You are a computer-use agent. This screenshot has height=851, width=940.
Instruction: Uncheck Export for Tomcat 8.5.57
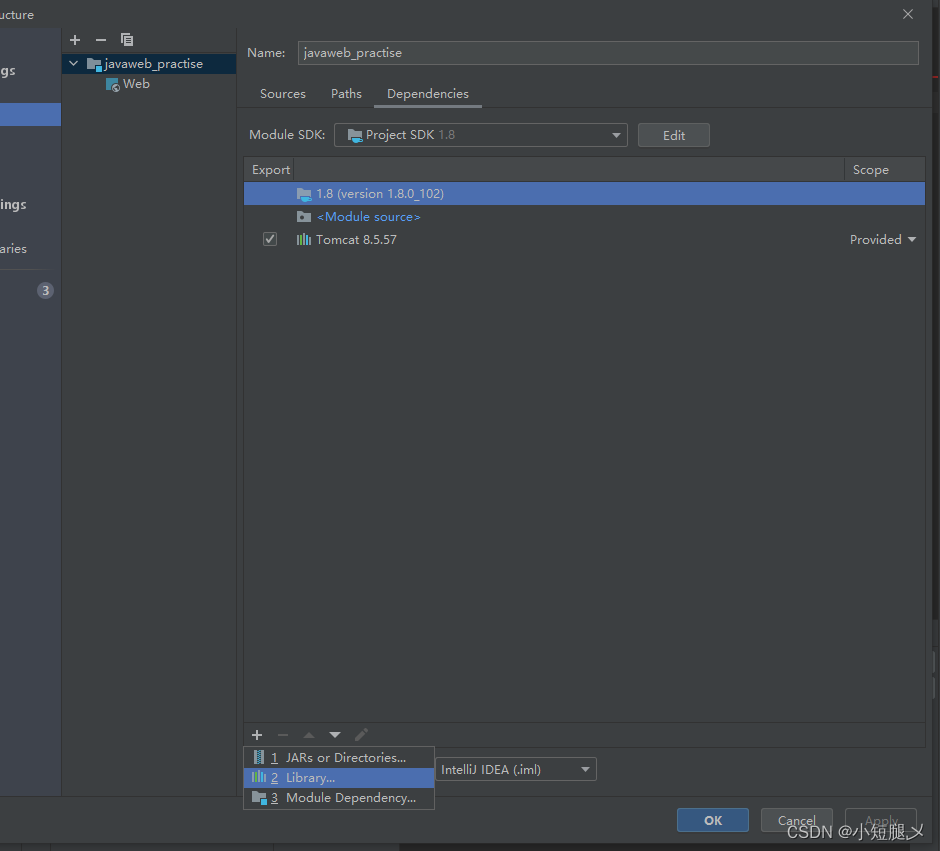(x=270, y=239)
